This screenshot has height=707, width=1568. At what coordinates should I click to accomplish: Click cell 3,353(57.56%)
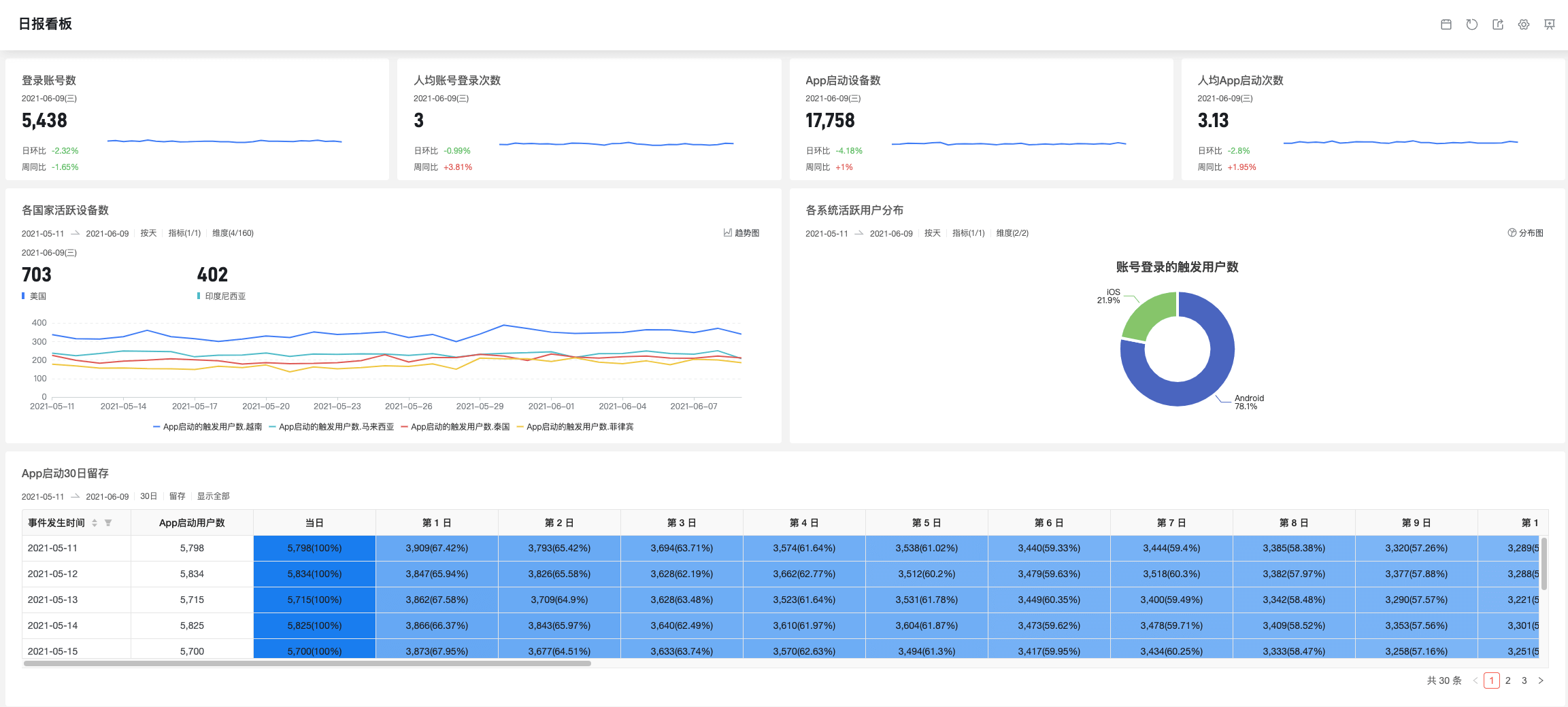1416,625
